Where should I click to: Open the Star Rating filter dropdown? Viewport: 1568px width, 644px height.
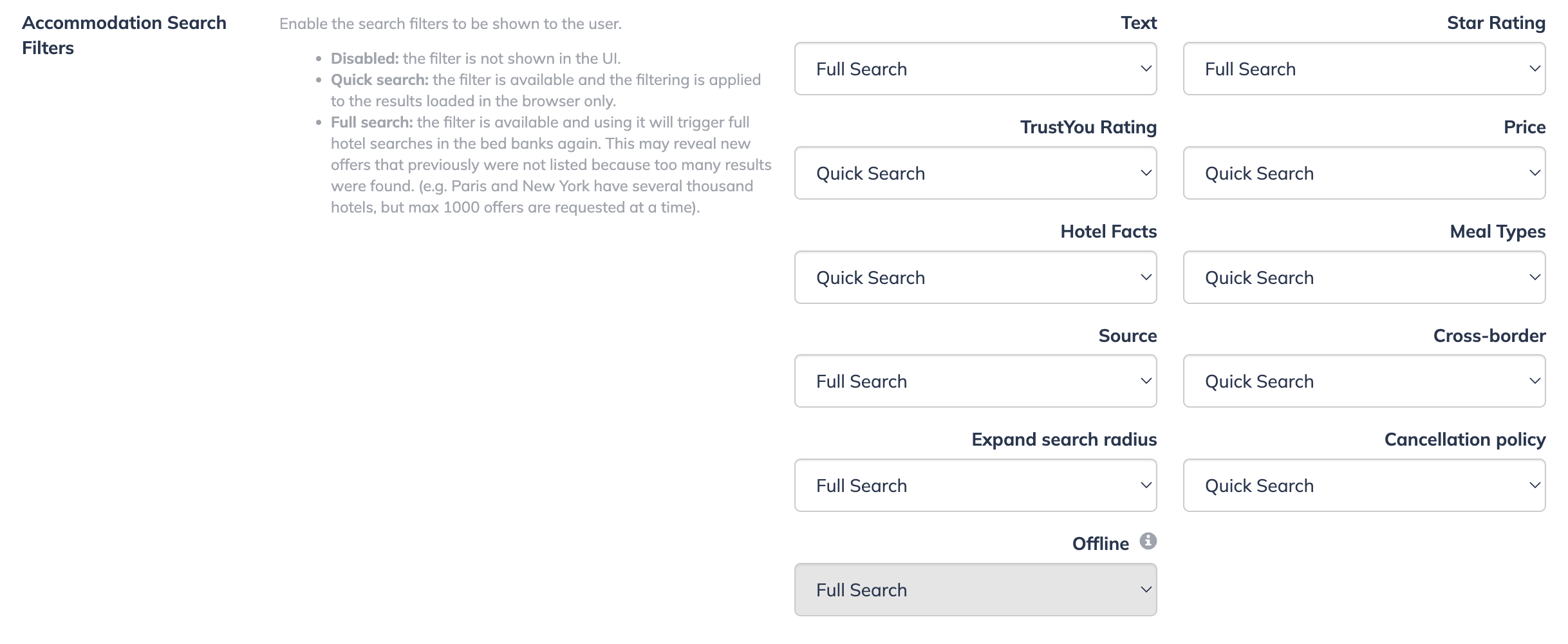tap(1364, 69)
